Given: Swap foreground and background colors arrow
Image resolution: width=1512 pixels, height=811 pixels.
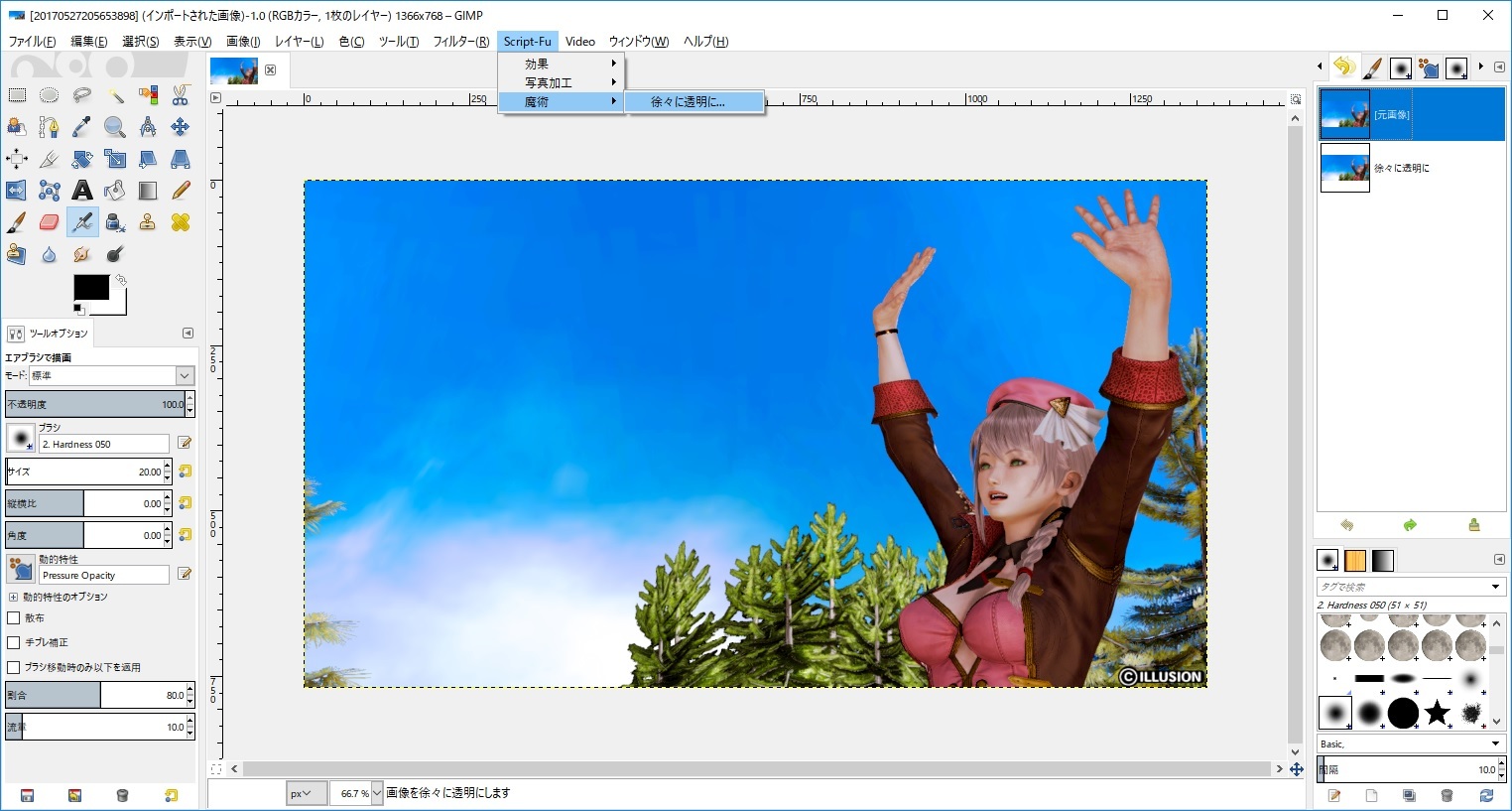Looking at the screenshot, I should coord(121,280).
